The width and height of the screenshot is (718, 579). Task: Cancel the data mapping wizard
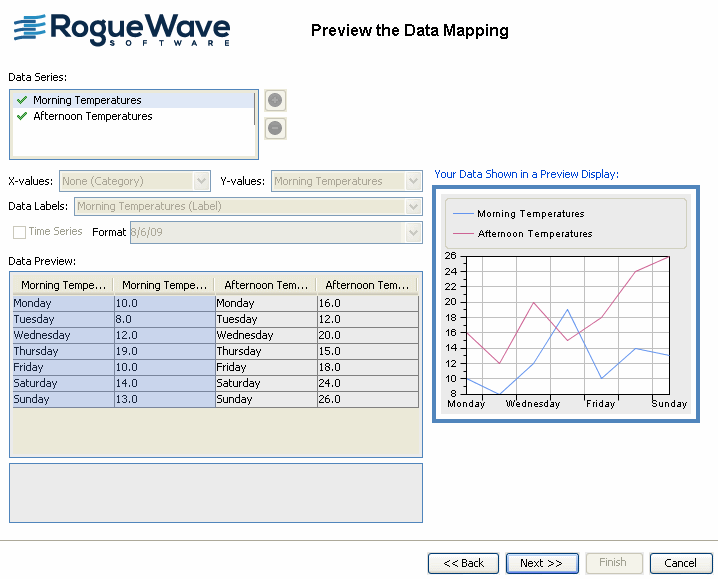click(x=681, y=563)
